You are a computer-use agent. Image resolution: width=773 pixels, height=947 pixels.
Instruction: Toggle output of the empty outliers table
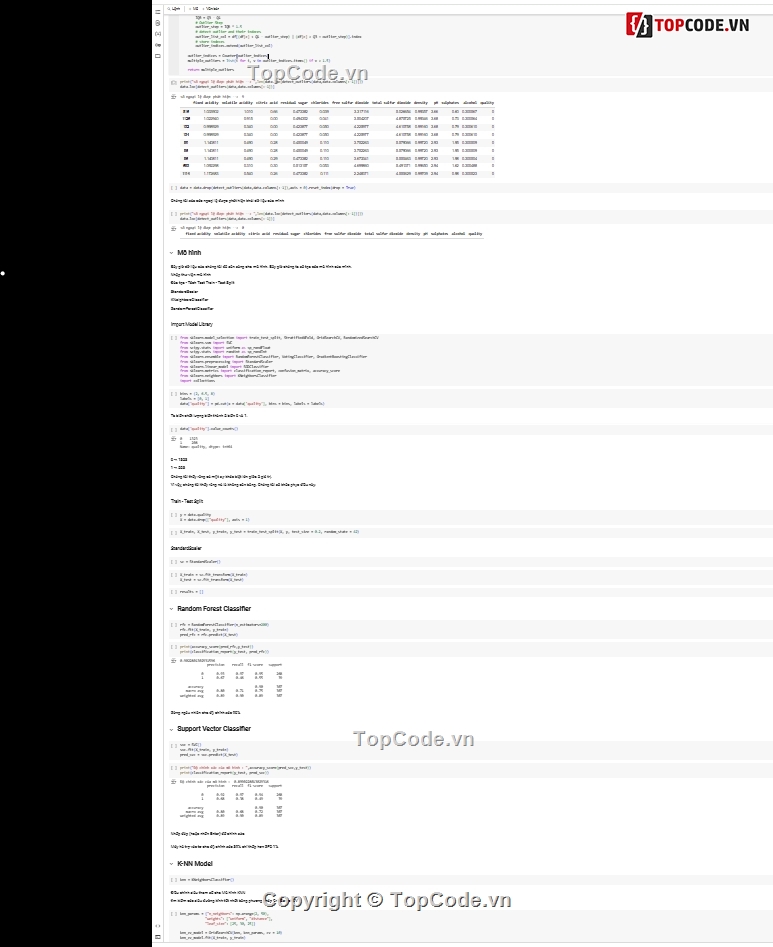[174, 228]
